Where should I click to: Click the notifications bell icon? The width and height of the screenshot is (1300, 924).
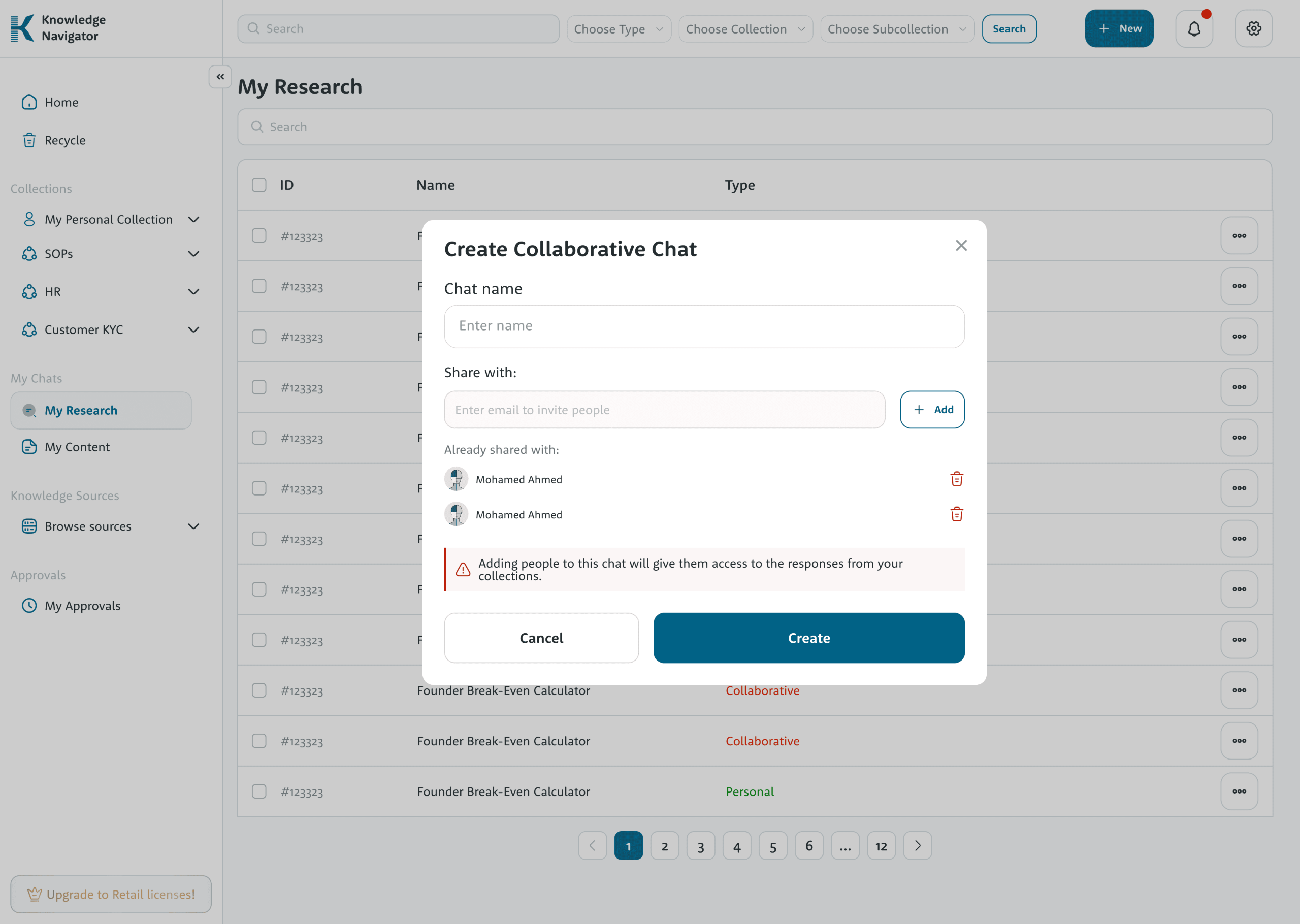pos(1193,28)
